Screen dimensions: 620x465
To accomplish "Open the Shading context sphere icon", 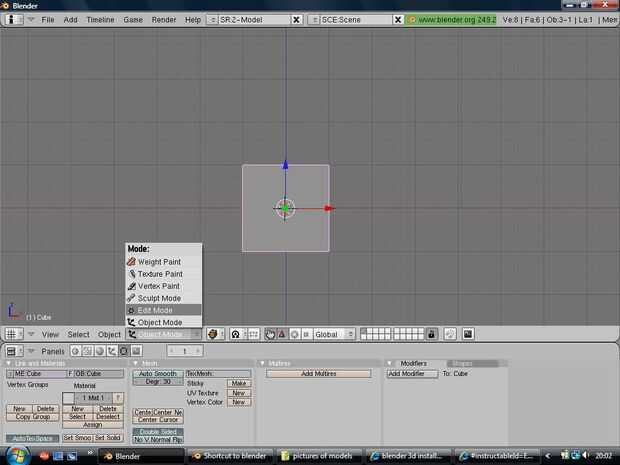I will coord(100,351).
